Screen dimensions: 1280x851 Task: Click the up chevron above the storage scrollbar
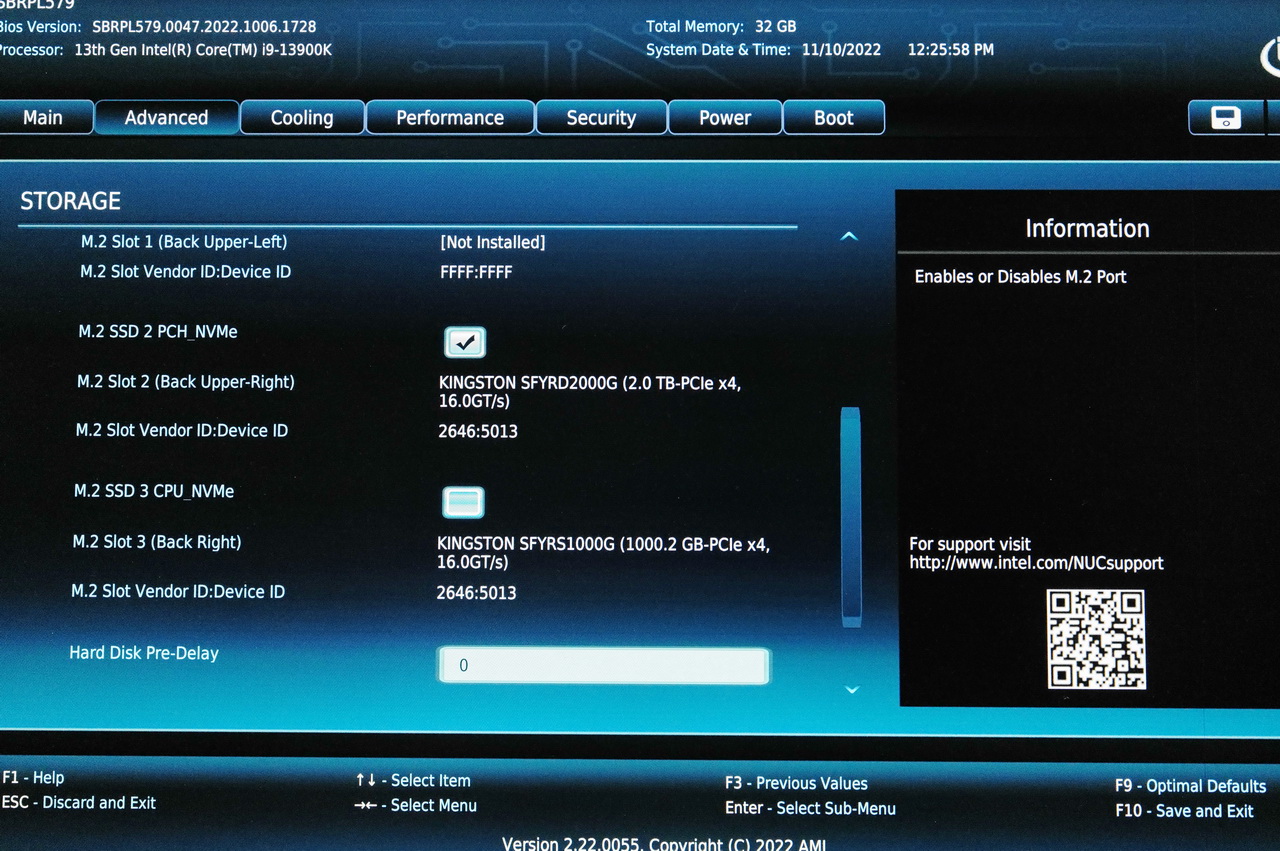pyautogui.click(x=849, y=237)
